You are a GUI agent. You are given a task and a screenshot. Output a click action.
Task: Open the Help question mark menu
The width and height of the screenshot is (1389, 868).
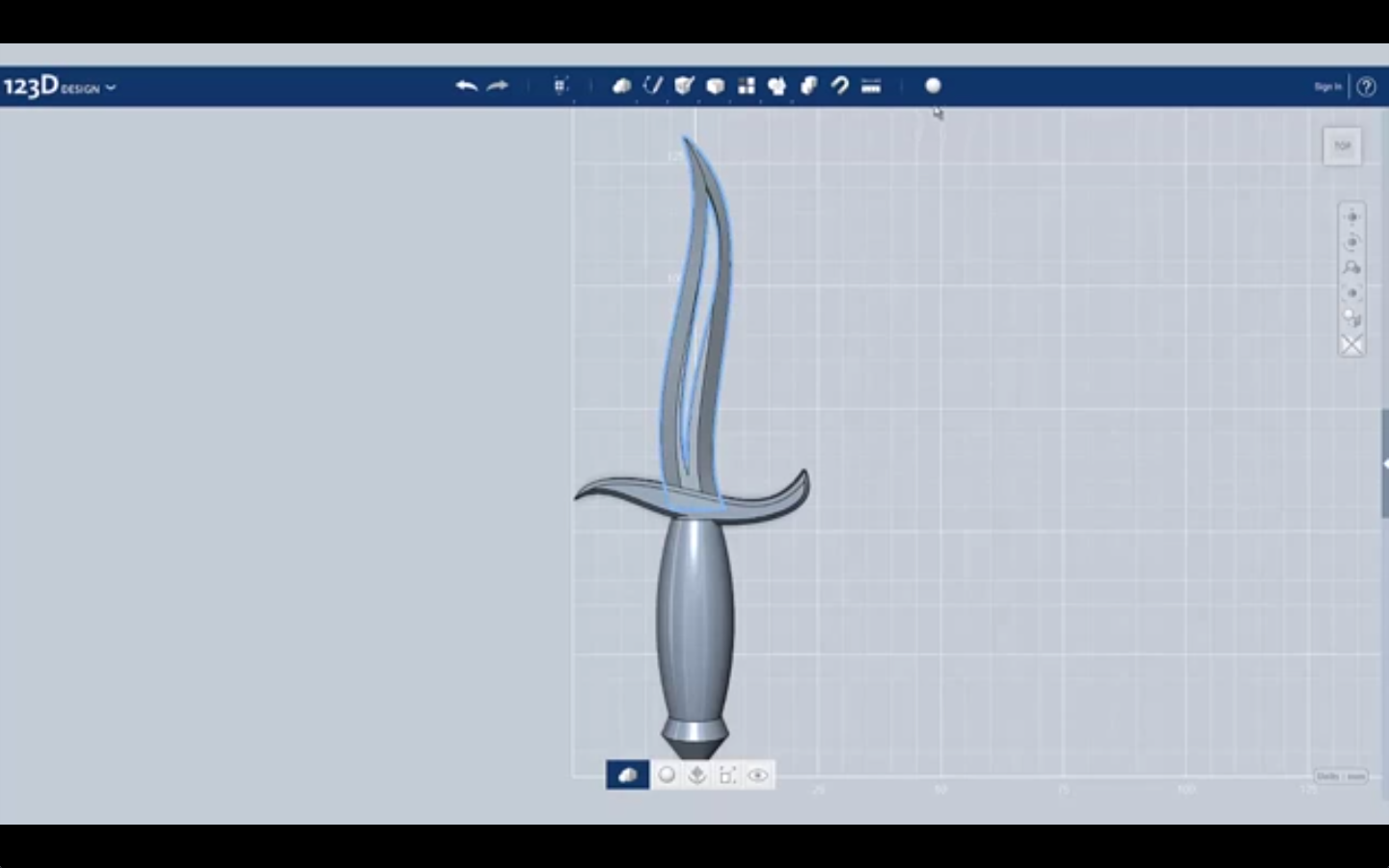point(1366,87)
